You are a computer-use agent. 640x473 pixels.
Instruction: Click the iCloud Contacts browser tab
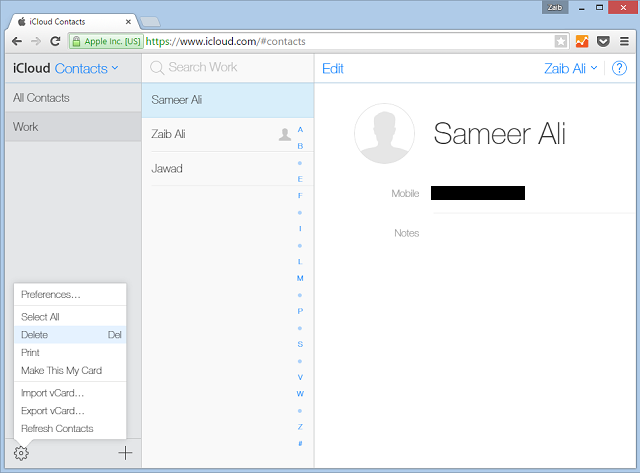coord(73,22)
